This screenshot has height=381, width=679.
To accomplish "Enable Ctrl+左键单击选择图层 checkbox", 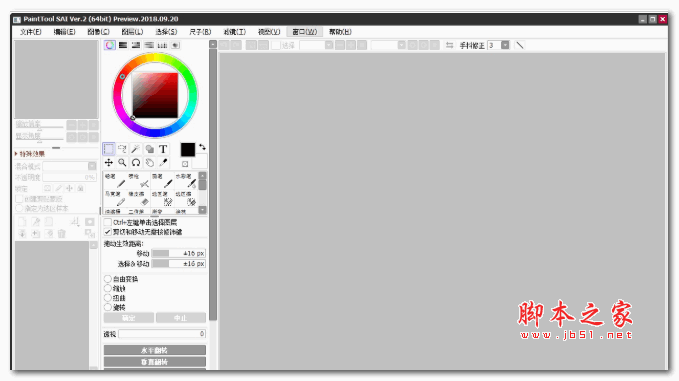I will (x=108, y=222).
